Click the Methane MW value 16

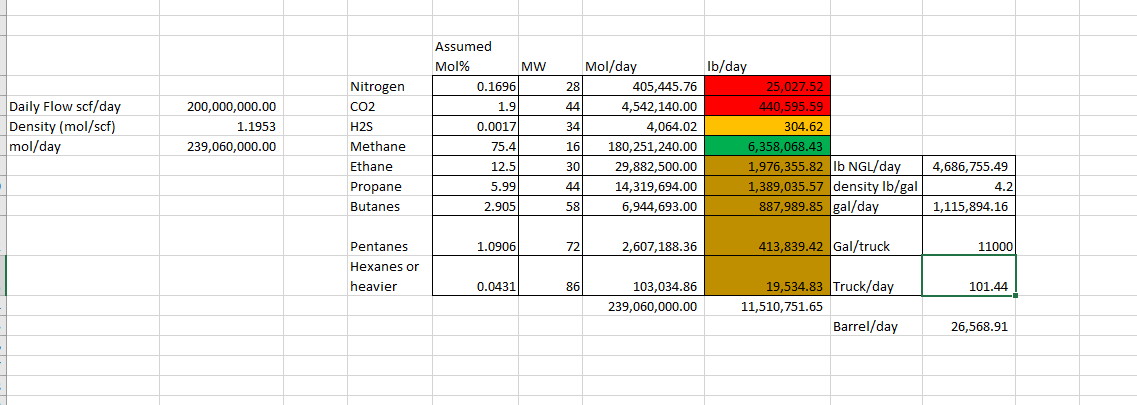tap(551, 146)
